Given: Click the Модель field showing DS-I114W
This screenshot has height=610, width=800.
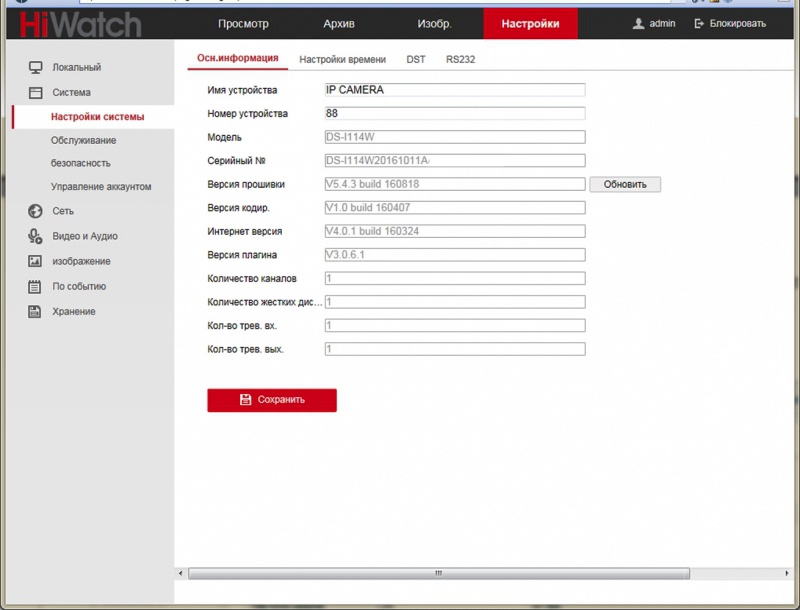Looking at the screenshot, I should pos(455,137).
